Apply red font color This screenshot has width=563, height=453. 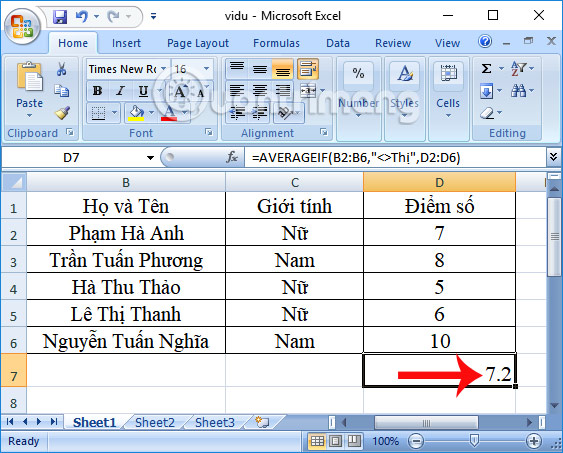coord(169,113)
